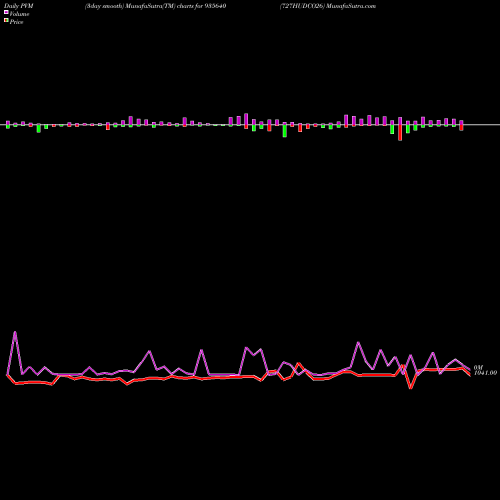This screenshot has height=500, width=500.
Task: Select the 'Price' legend label
Action: click(x=16, y=22)
